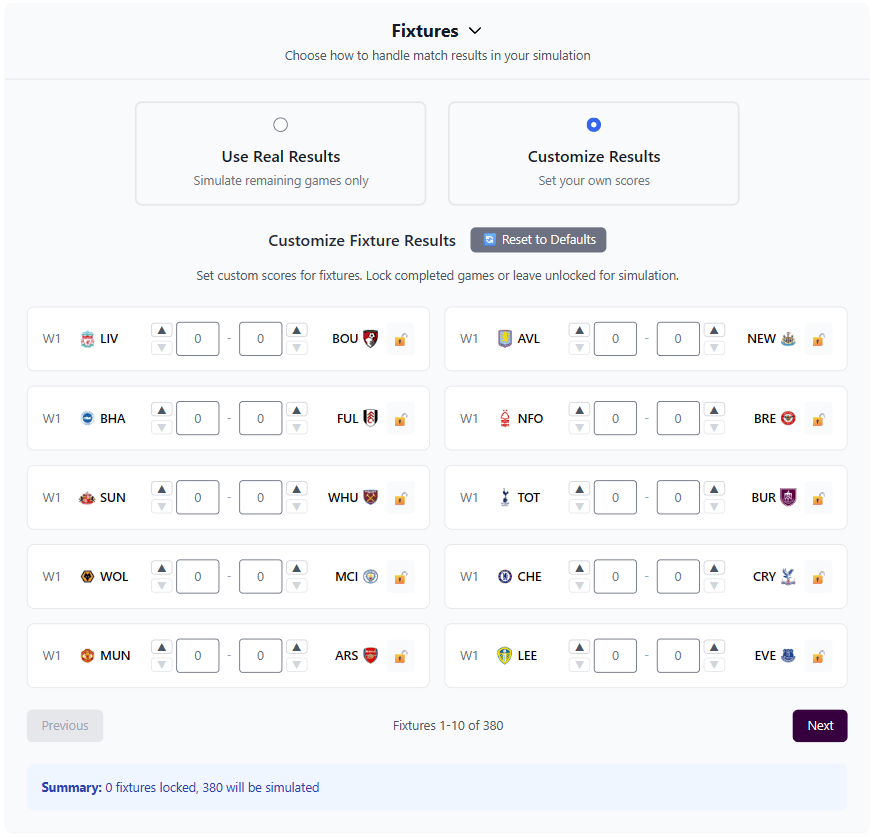
Task: Increase Newcastle's away score with up arrow
Action: (714, 330)
